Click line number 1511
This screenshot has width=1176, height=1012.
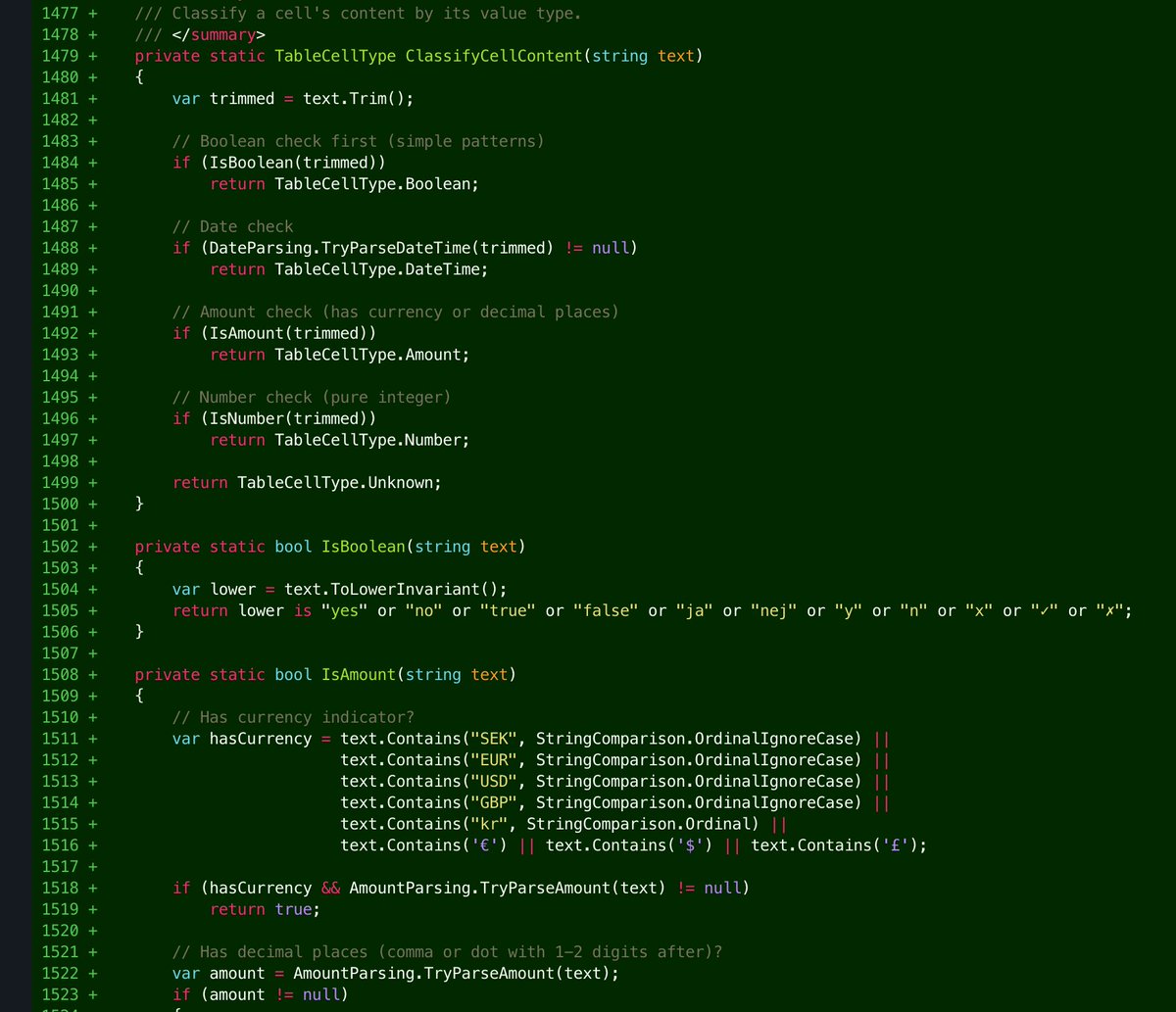(60, 739)
